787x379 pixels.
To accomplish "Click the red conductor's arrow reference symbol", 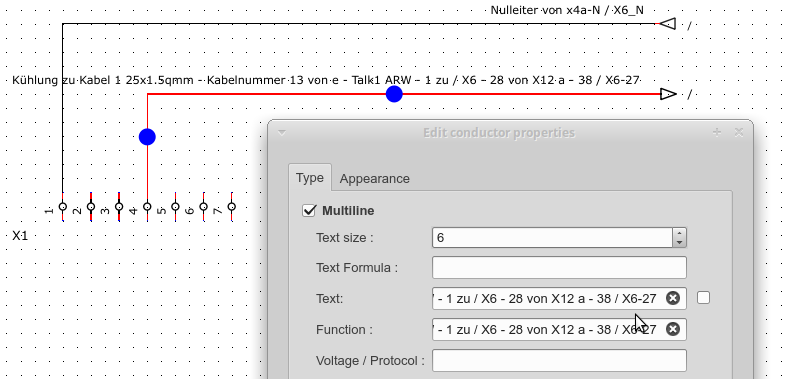I will [668, 94].
